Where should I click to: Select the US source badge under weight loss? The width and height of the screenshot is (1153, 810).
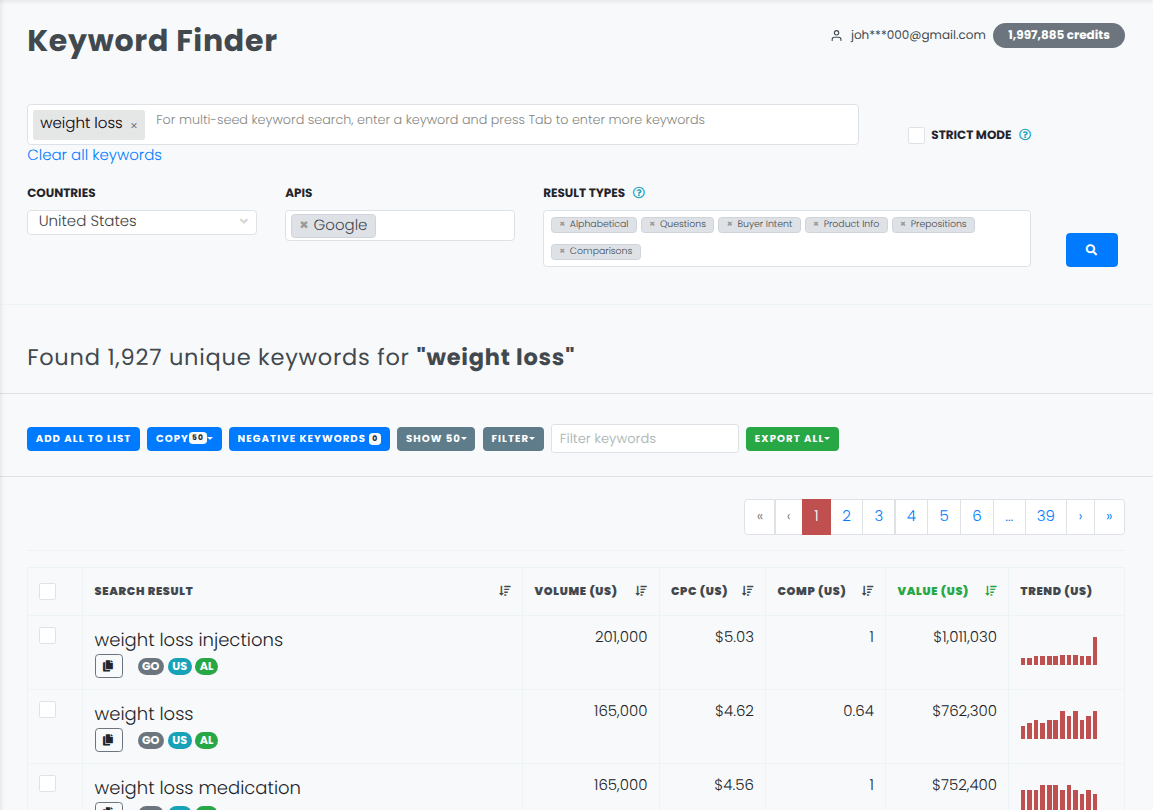(x=178, y=740)
